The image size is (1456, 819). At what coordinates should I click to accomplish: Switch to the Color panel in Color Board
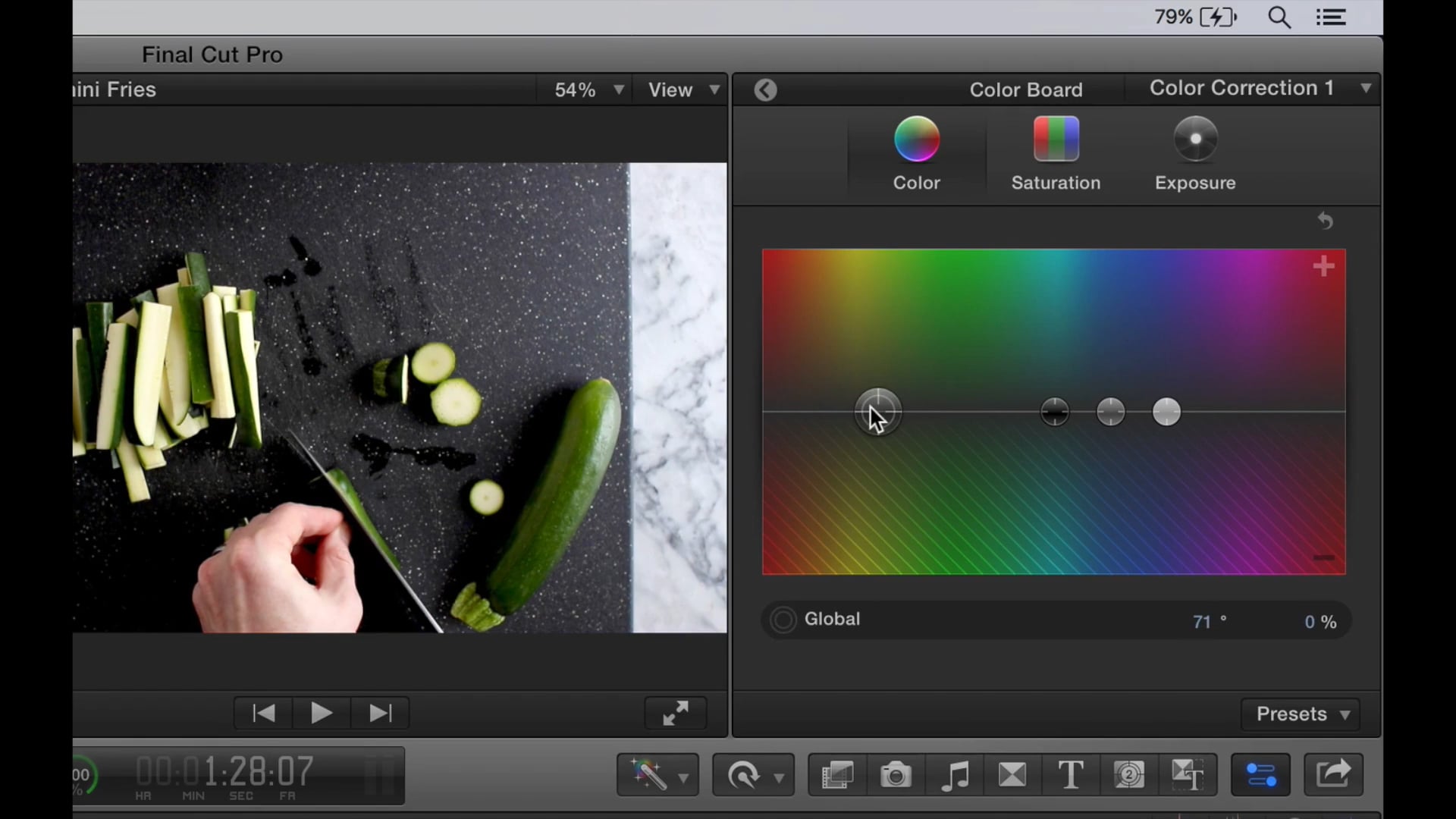pyautogui.click(x=916, y=150)
